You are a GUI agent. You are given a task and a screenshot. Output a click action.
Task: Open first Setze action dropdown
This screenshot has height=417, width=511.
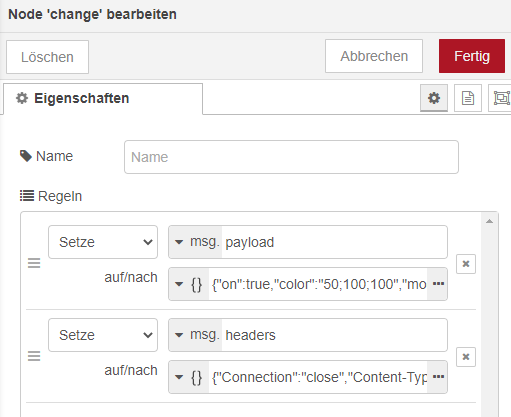tap(103, 242)
